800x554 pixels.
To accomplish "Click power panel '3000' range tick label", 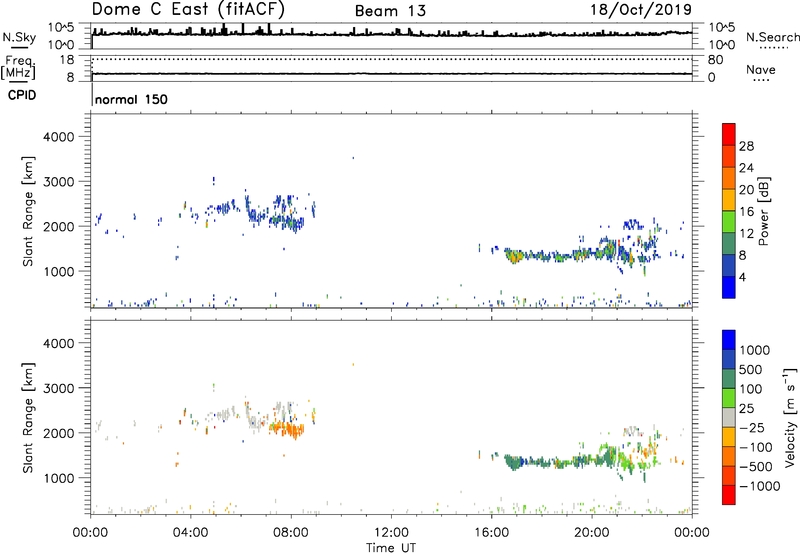I will (58, 182).
